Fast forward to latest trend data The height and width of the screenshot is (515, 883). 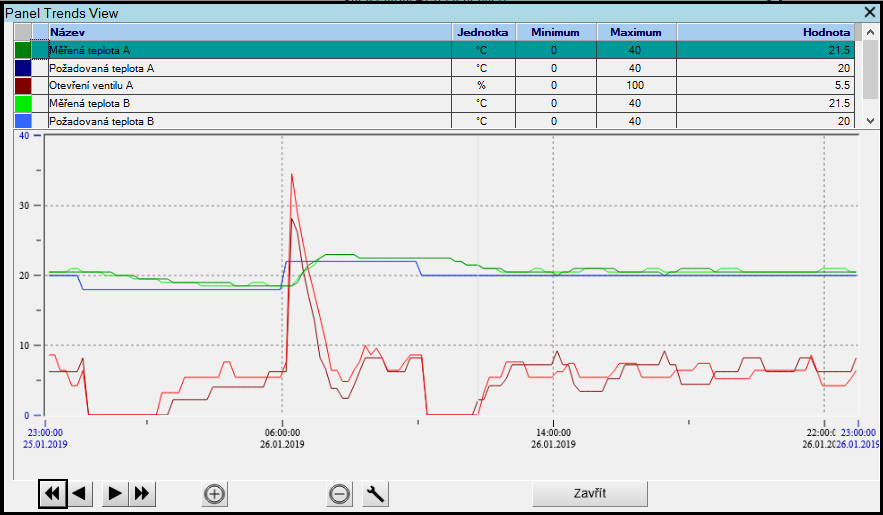142,493
